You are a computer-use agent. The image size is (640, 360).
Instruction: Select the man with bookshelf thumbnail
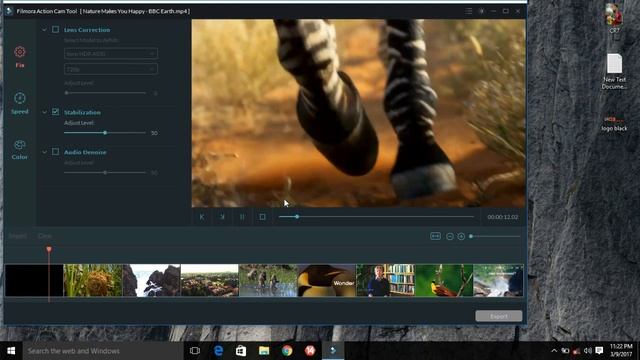pyautogui.click(x=385, y=280)
